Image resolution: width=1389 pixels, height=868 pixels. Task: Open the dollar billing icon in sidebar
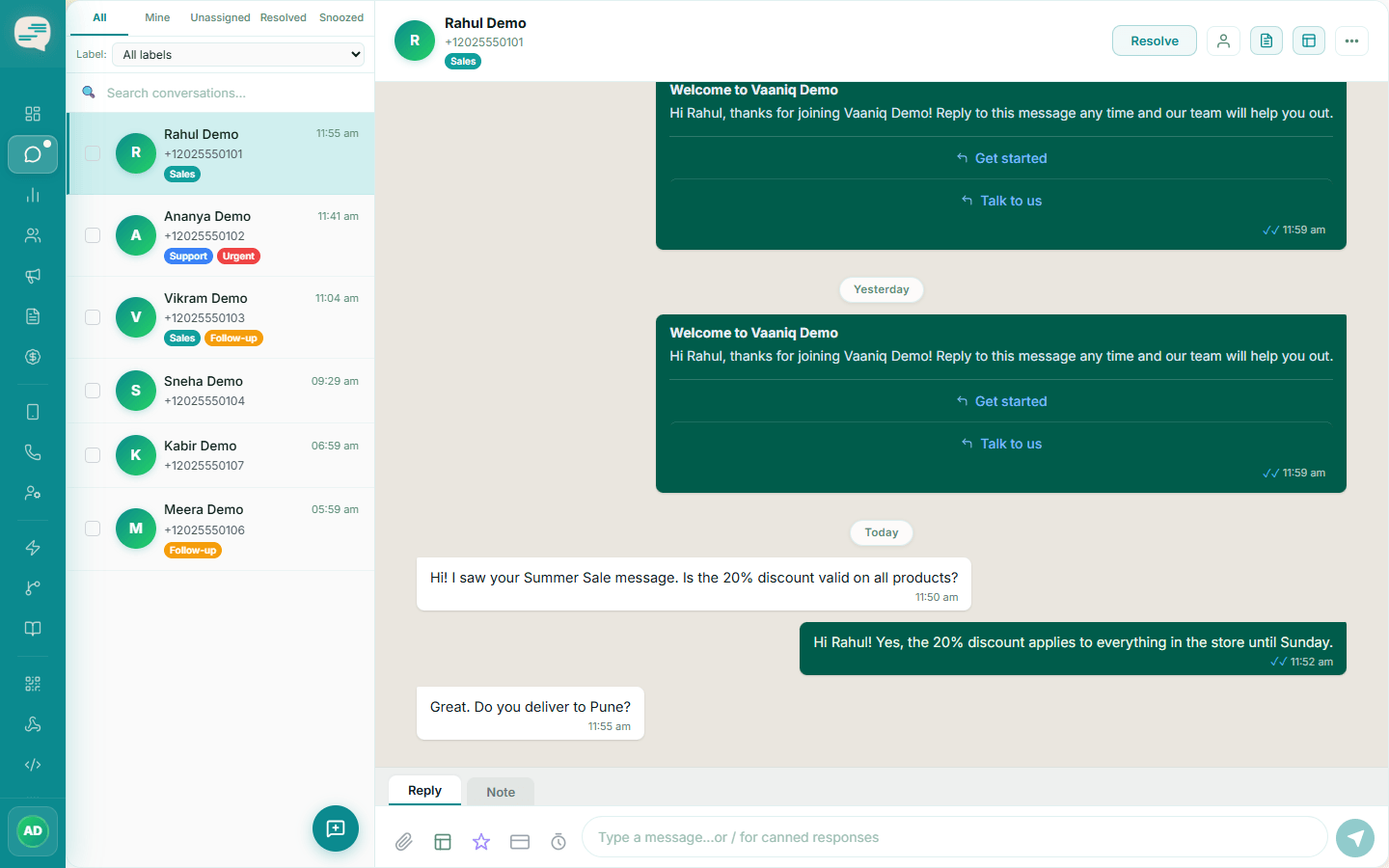pyautogui.click(x=33, y=357)
